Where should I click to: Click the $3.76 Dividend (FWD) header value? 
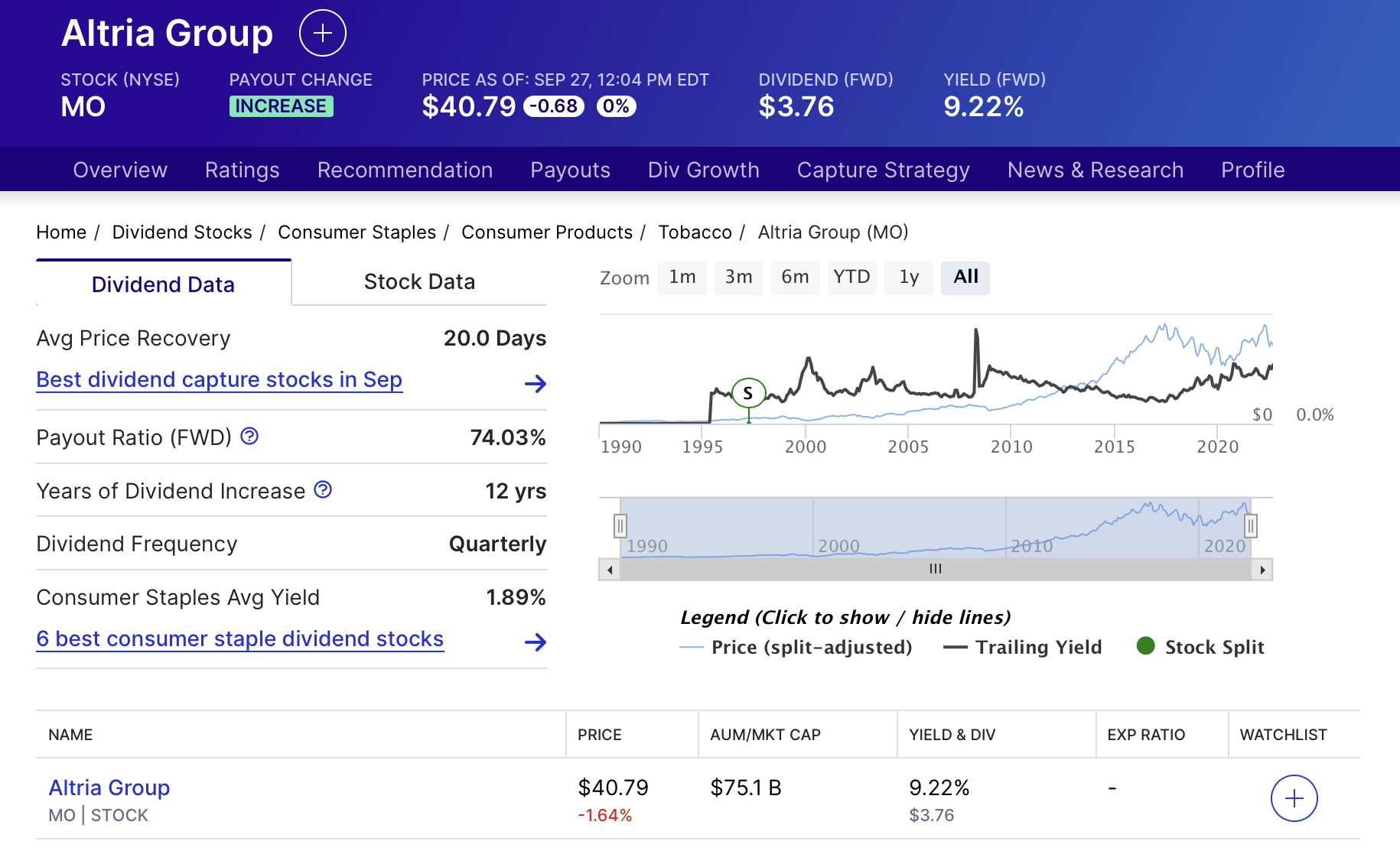pyautogui.click(x=796, y=106)
